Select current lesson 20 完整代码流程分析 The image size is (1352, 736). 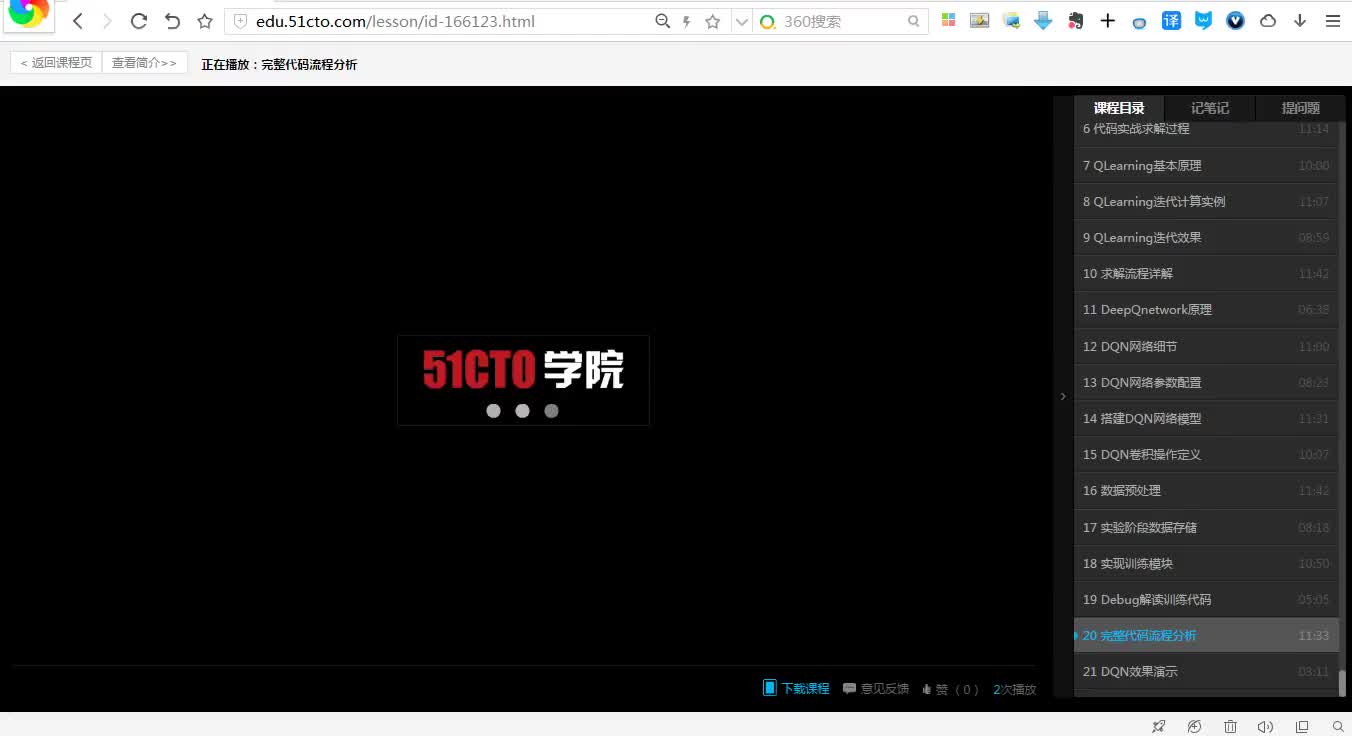tap(1206, 635)
